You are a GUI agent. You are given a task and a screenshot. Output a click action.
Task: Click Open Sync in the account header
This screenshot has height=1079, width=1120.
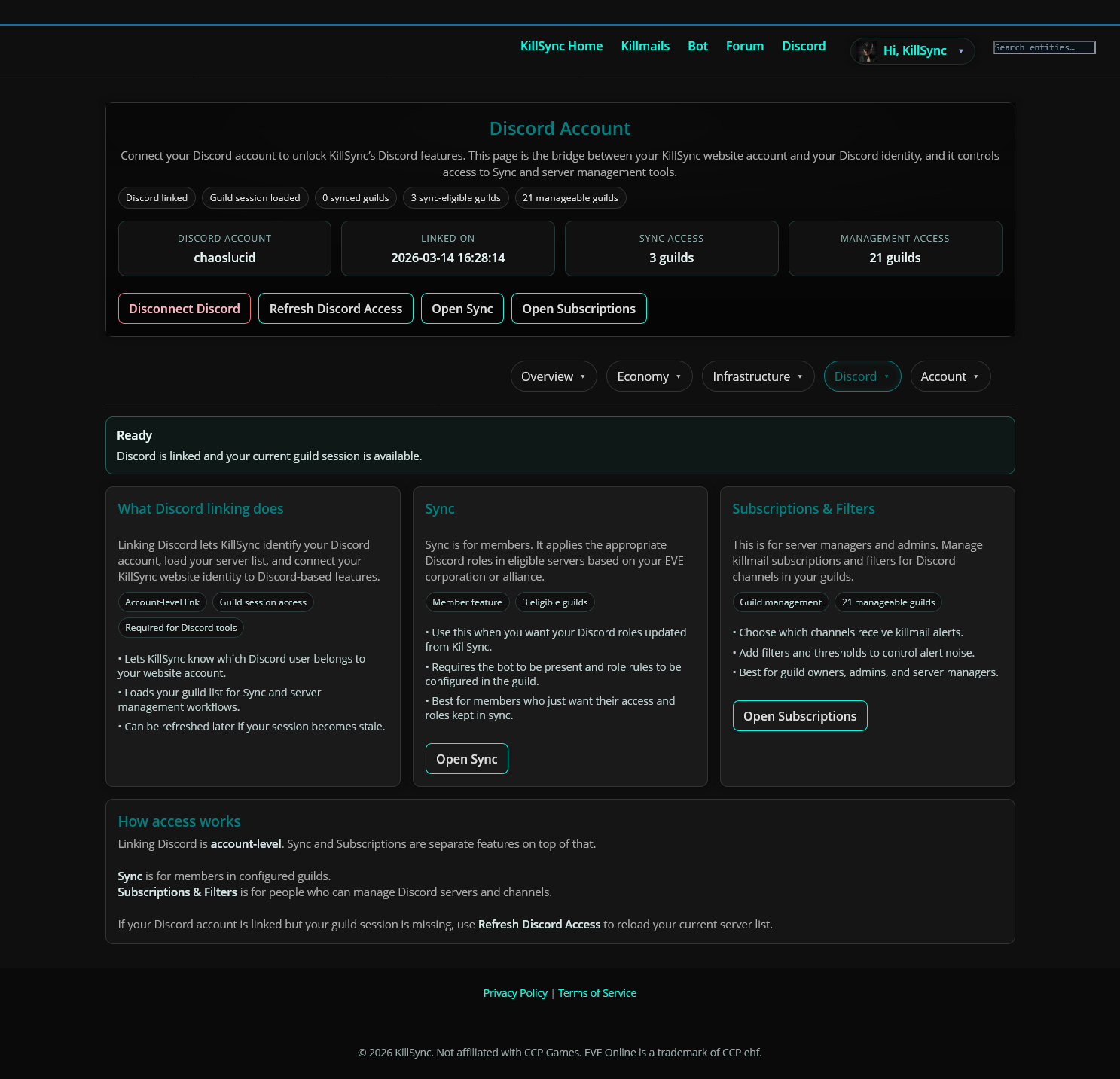(462, 309)
